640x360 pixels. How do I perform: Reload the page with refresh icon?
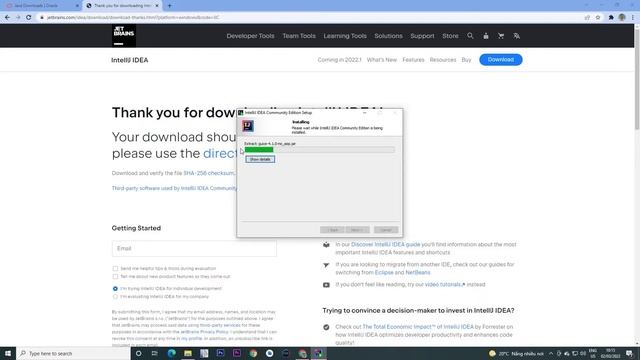click(x=29, y=18)
